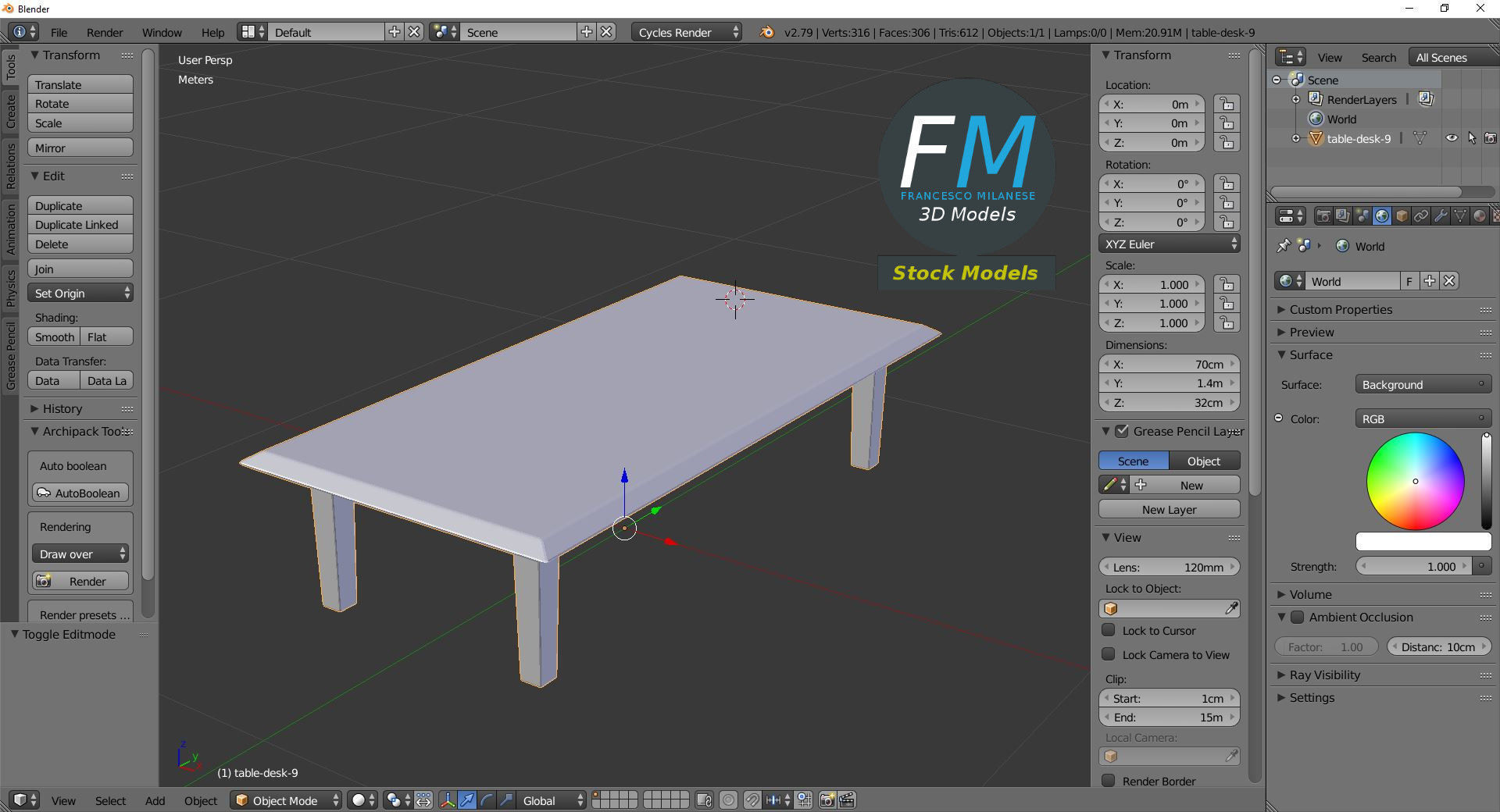Image resolution: width=1500 pixels, height=812 pixels.
Task: Click the OpenGL render image camera icon
Action: tap(827, 800)
